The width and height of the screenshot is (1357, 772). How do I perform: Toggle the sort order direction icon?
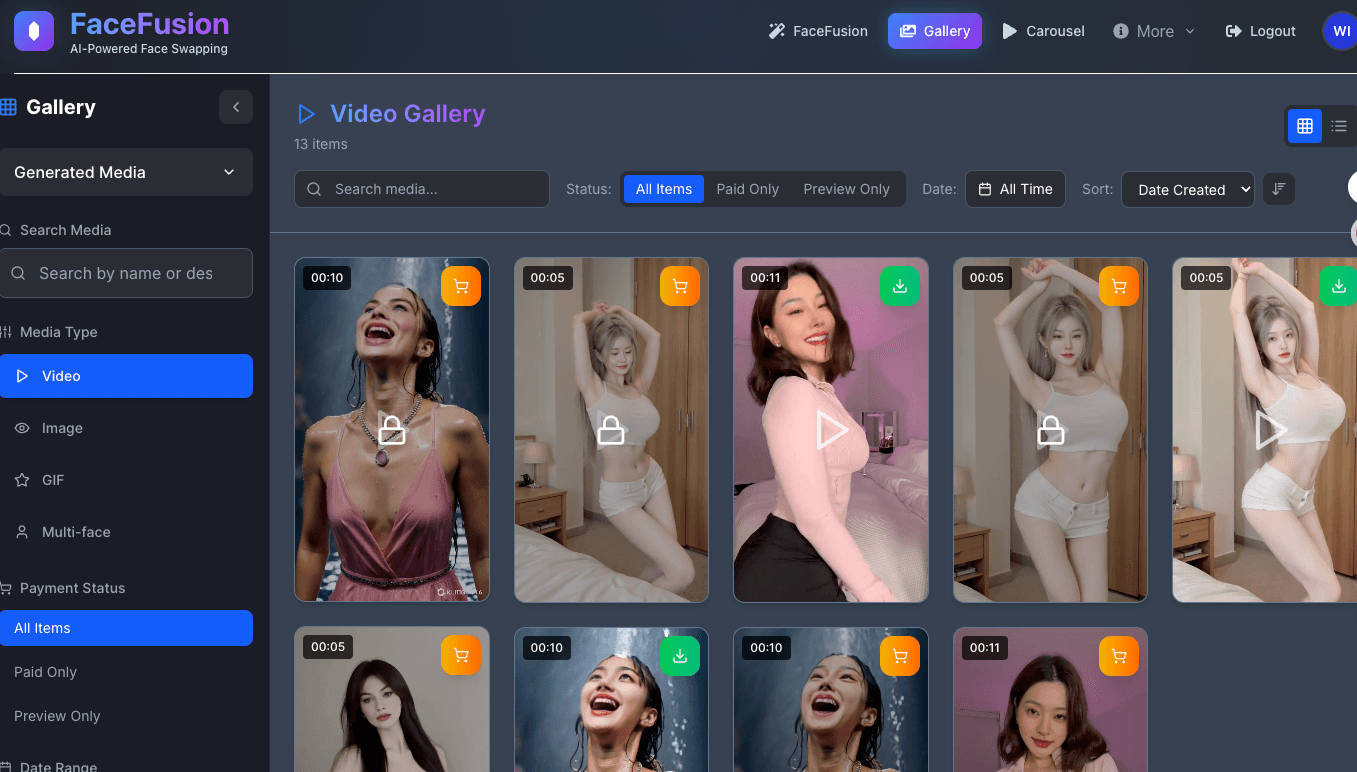[x=1278, y=188]
